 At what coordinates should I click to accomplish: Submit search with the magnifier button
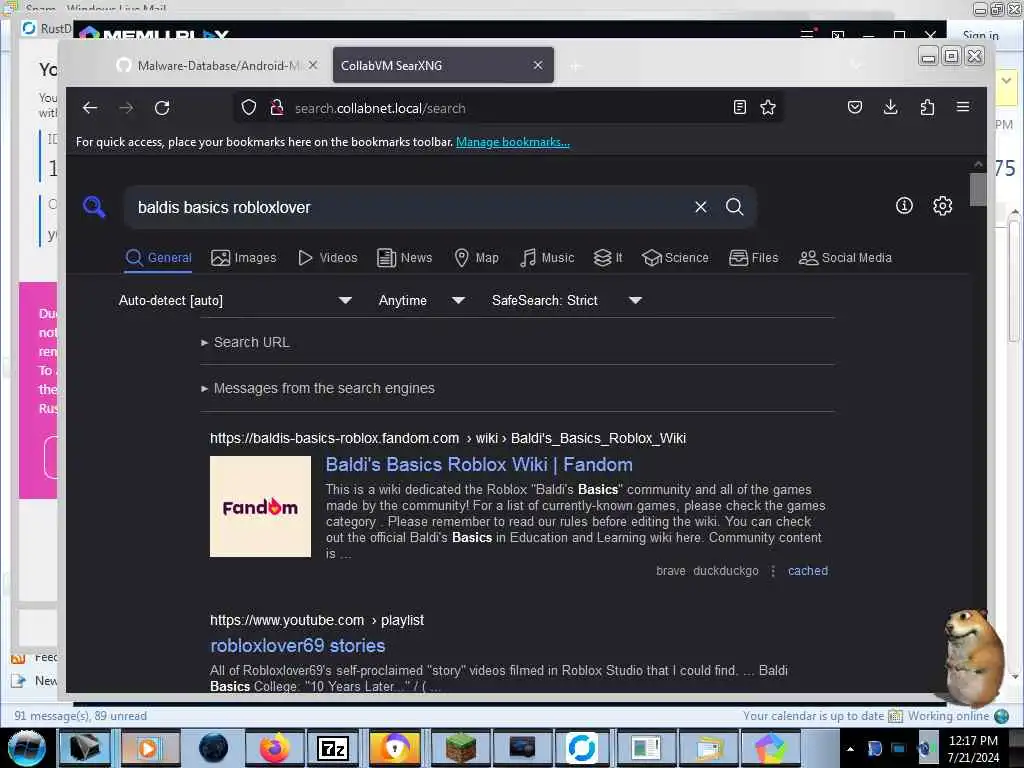point(735,207)
